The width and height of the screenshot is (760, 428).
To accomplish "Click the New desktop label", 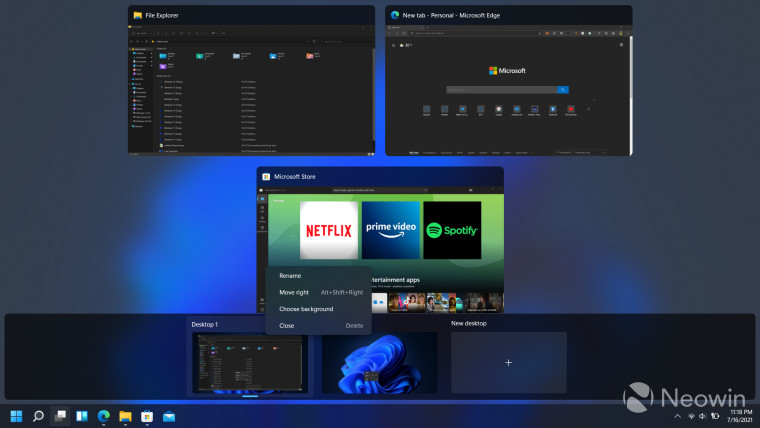I will click(469, 323).
